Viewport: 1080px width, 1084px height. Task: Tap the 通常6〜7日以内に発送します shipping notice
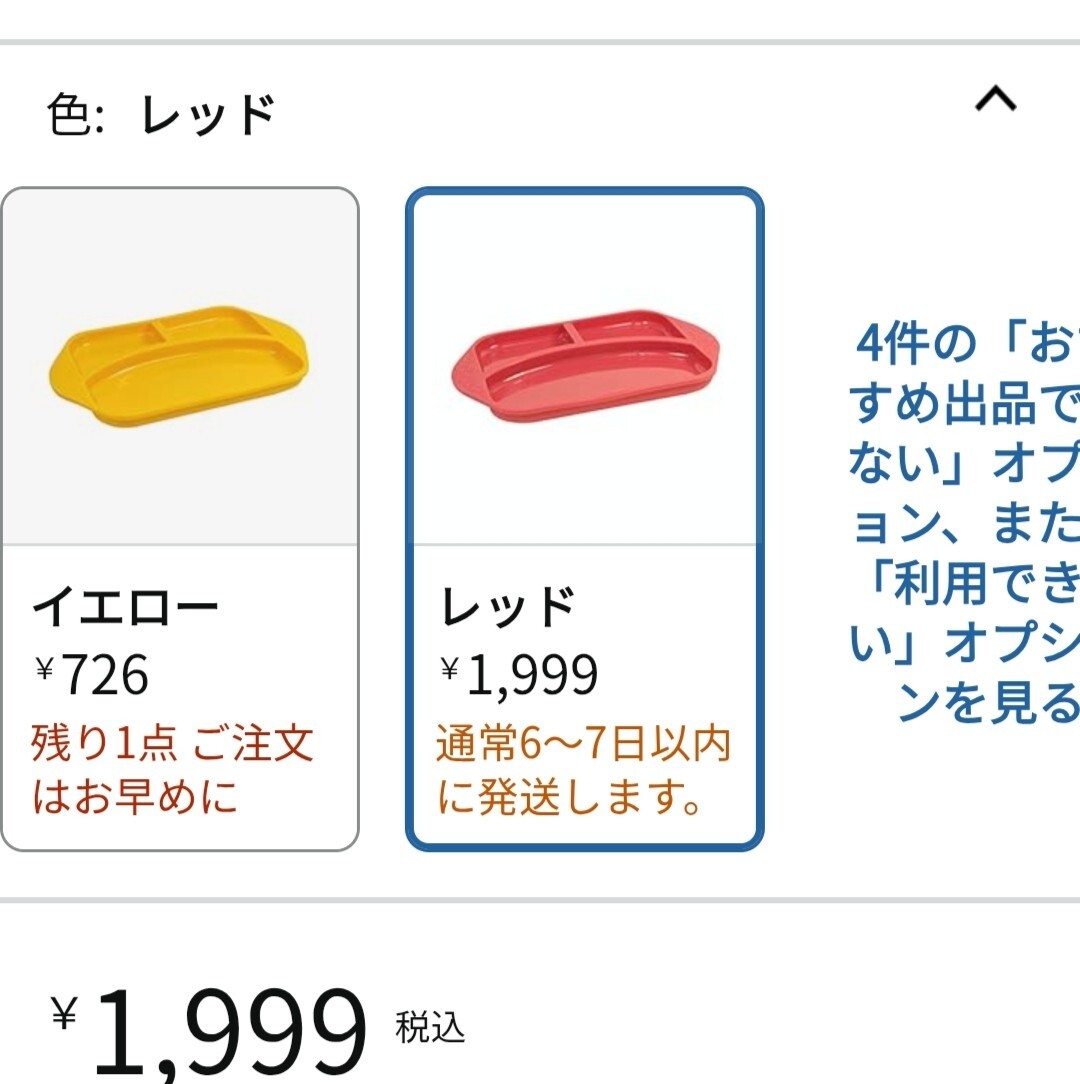tap(583, 769)
